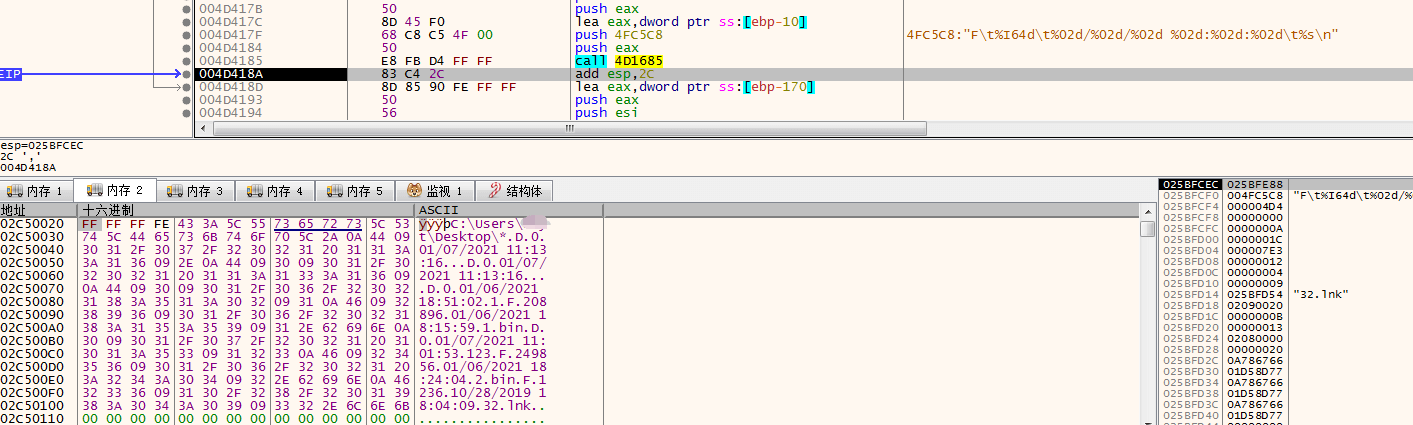Switch to the 内存 3 dump tab
The image size is (1413, 425).
(196, 191)
